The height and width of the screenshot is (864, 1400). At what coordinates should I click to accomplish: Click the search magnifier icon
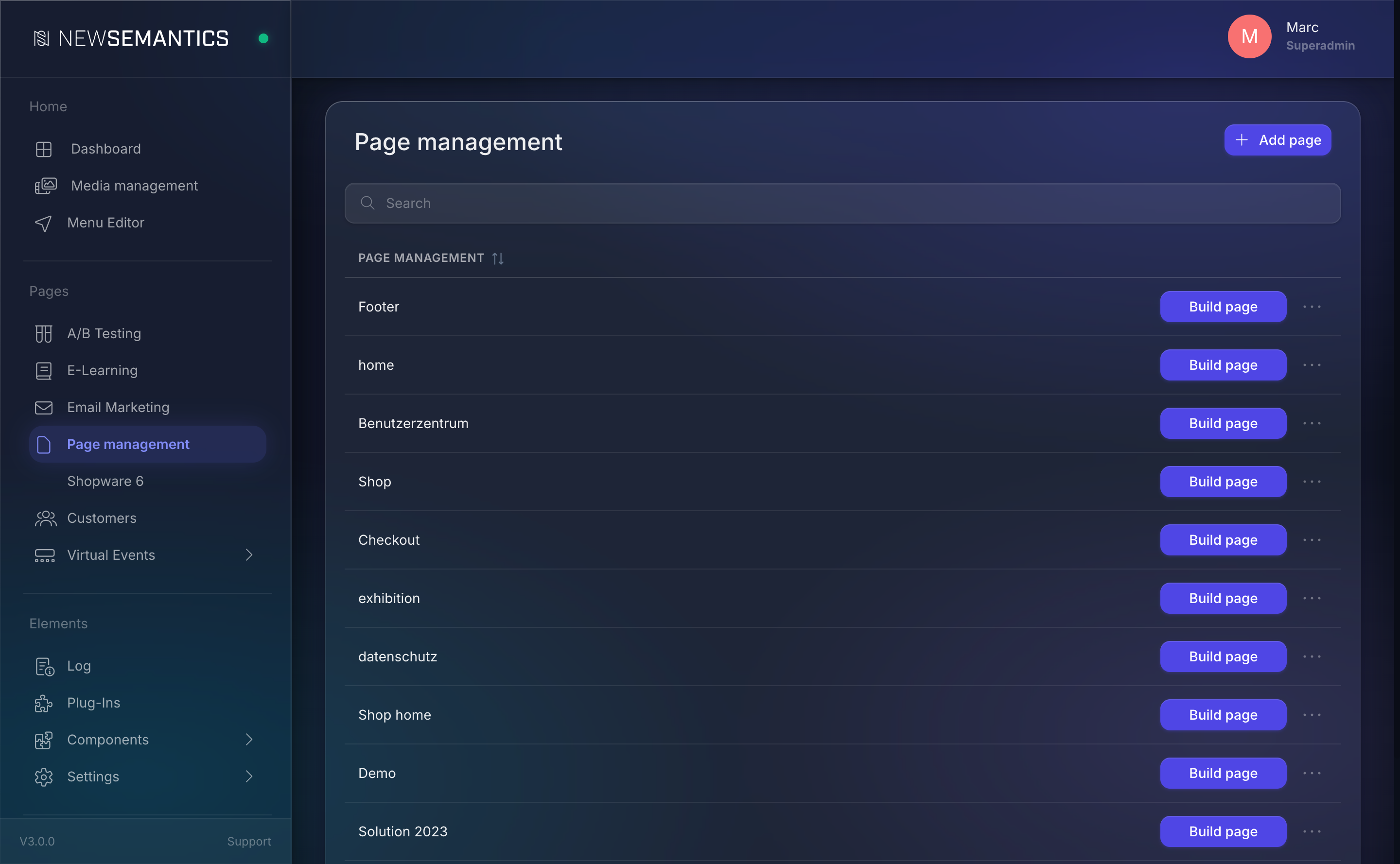pyautogui.click(x=367, y=203)
